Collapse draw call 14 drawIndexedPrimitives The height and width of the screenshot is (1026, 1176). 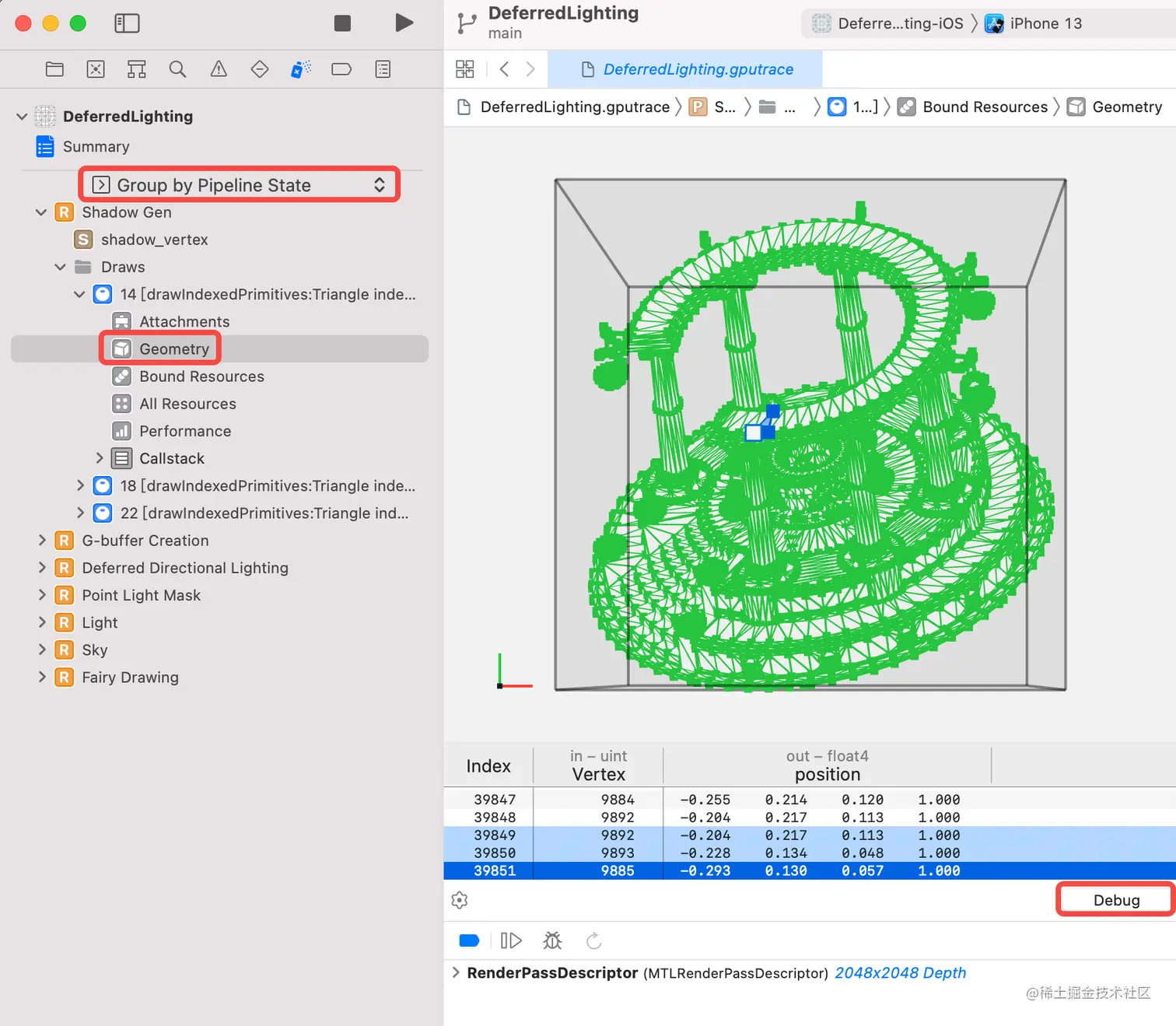[x=79, y=294]
